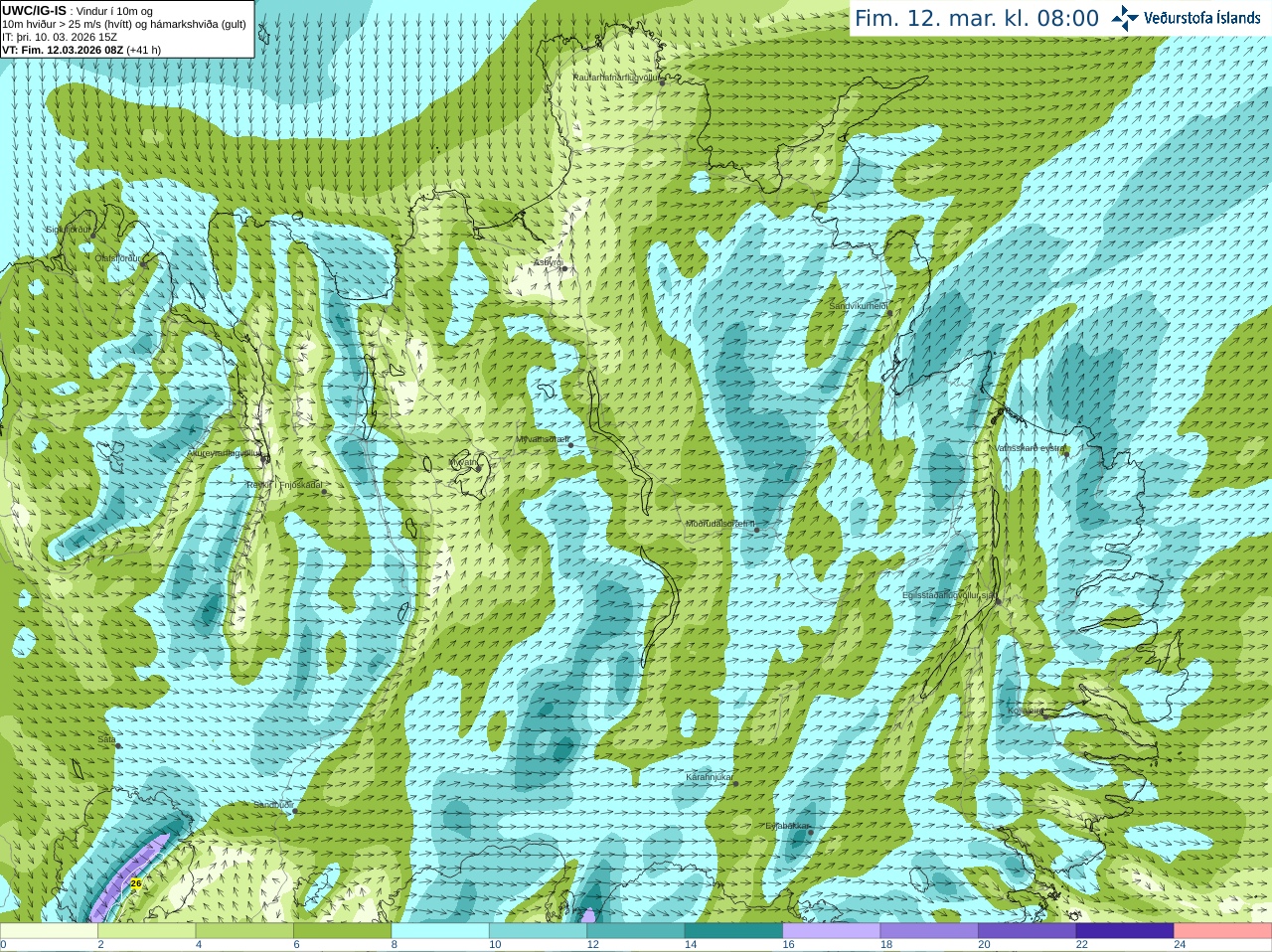
Task: Select the 10–12 m/s legend color
Action: 538,930
